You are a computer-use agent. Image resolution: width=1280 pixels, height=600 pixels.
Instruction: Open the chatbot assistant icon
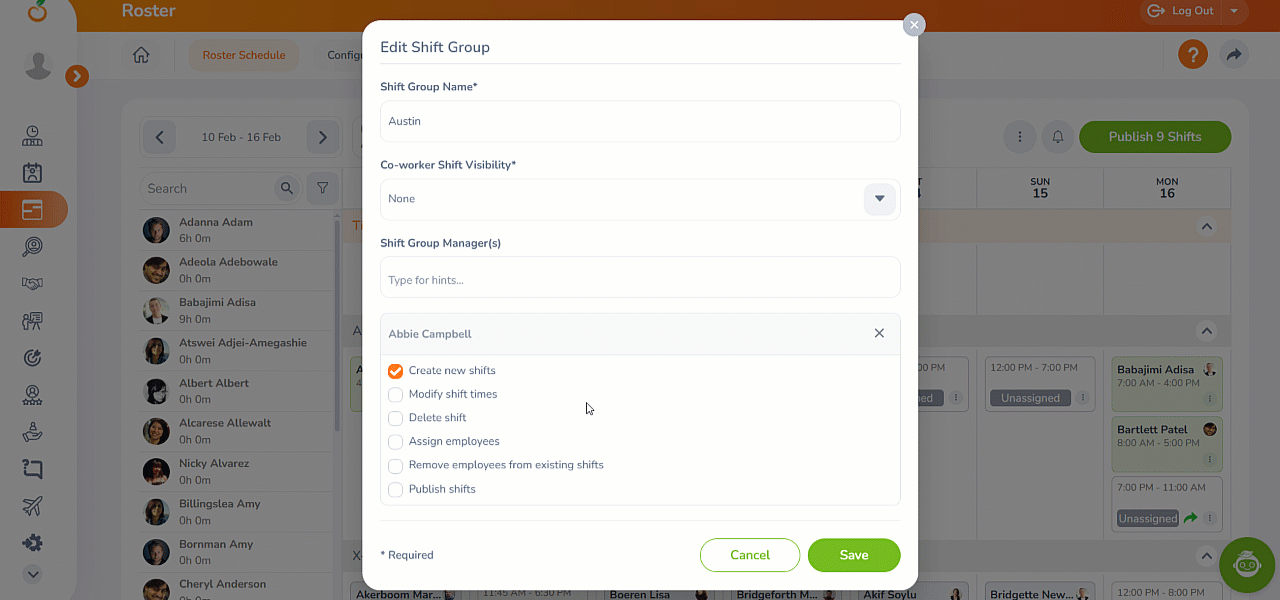pyautogui.click(x=1247, y=565)
